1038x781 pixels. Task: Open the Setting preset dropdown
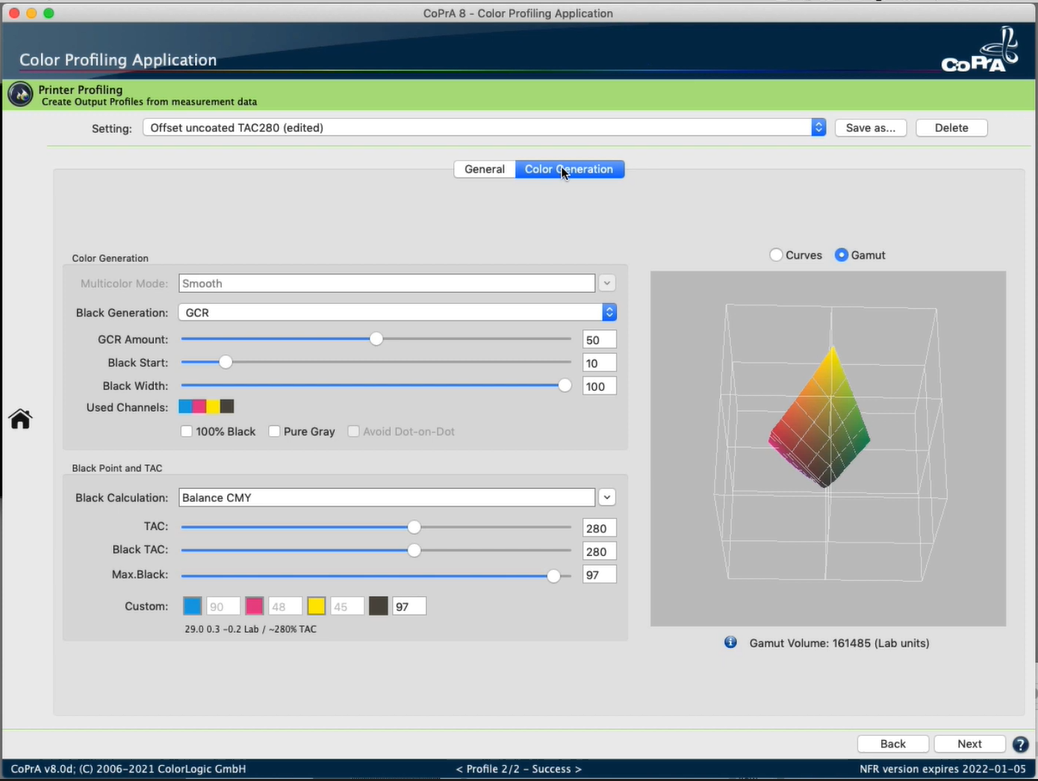[818, 128]
